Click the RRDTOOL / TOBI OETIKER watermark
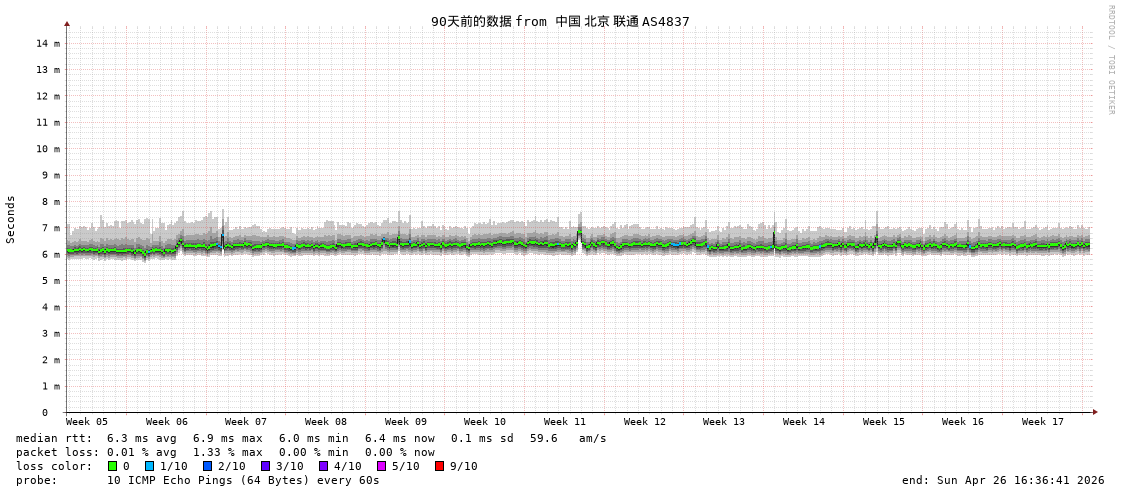Viewport: 1121px width, 494px height. click(x=1110, y=60)
